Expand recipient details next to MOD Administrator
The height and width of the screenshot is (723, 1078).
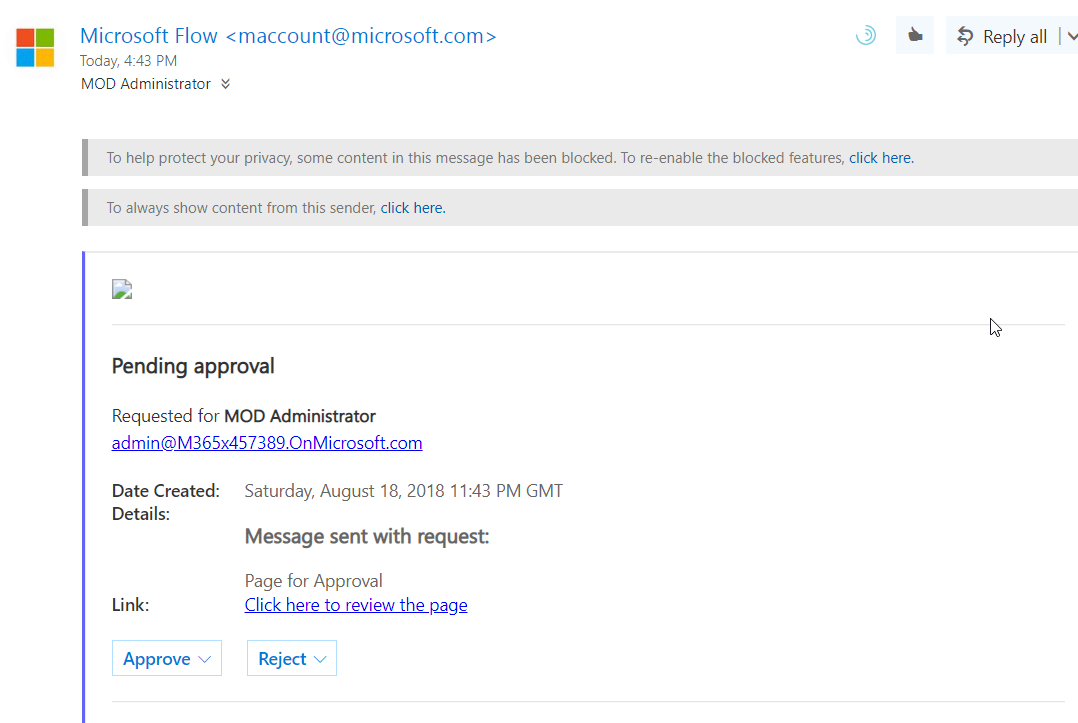226,84
